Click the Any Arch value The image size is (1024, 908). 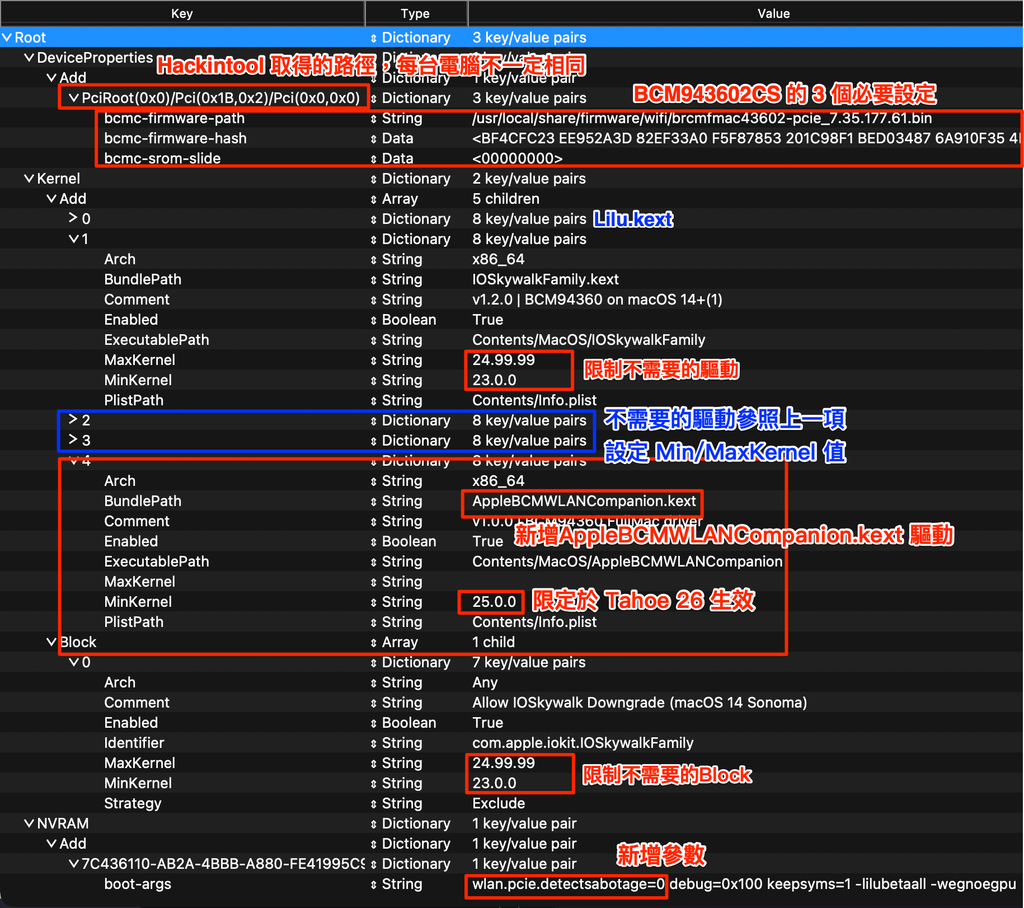tap(485, 683)
